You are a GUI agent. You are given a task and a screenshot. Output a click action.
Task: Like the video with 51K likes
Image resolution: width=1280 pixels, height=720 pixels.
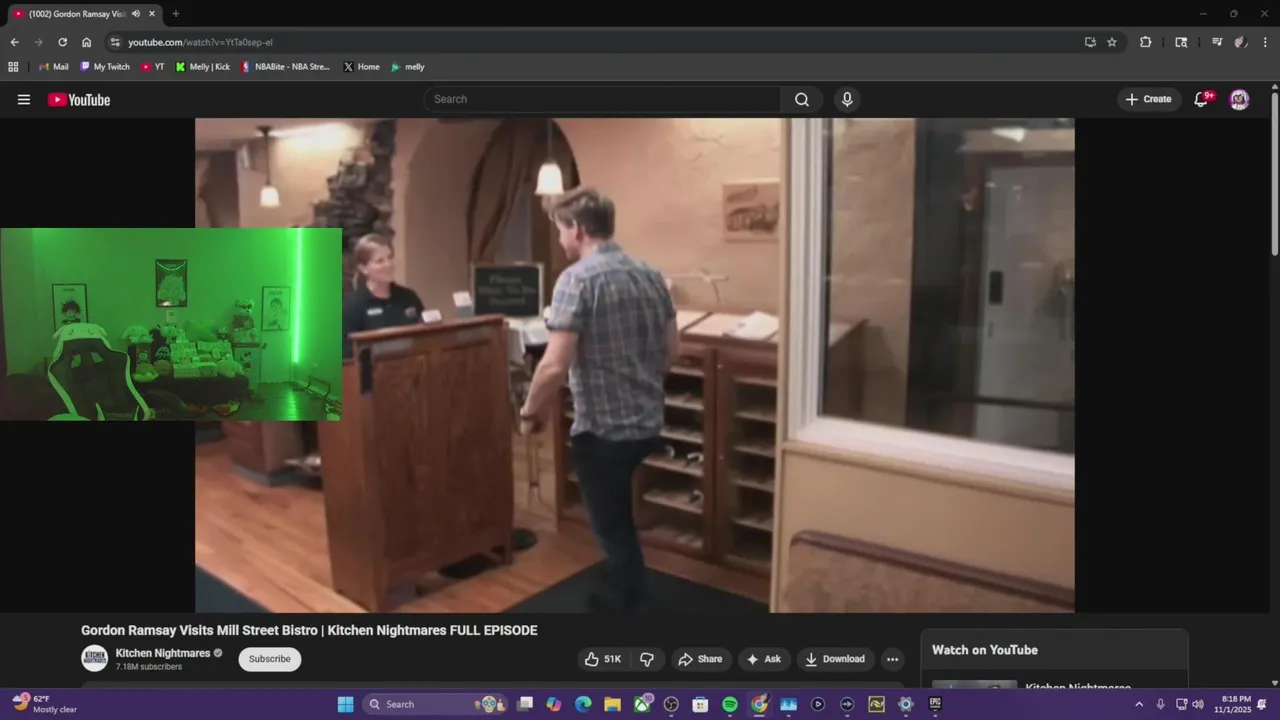603,659
